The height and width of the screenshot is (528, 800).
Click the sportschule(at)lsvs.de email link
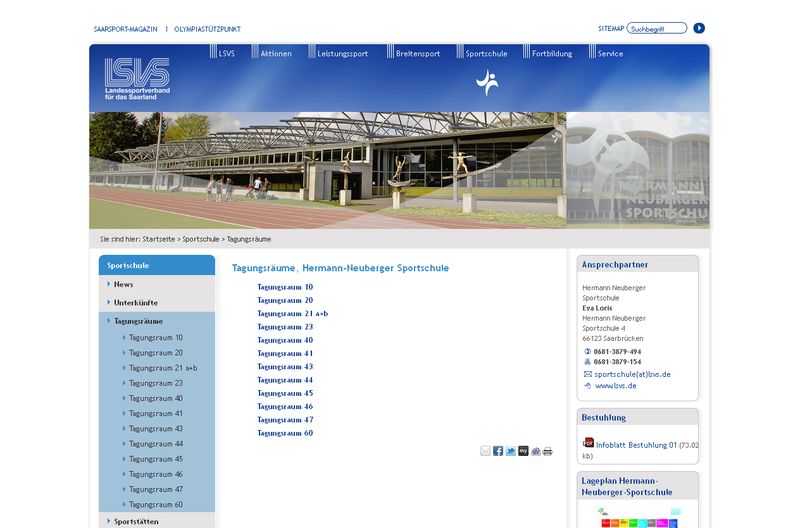coord(632,374)
